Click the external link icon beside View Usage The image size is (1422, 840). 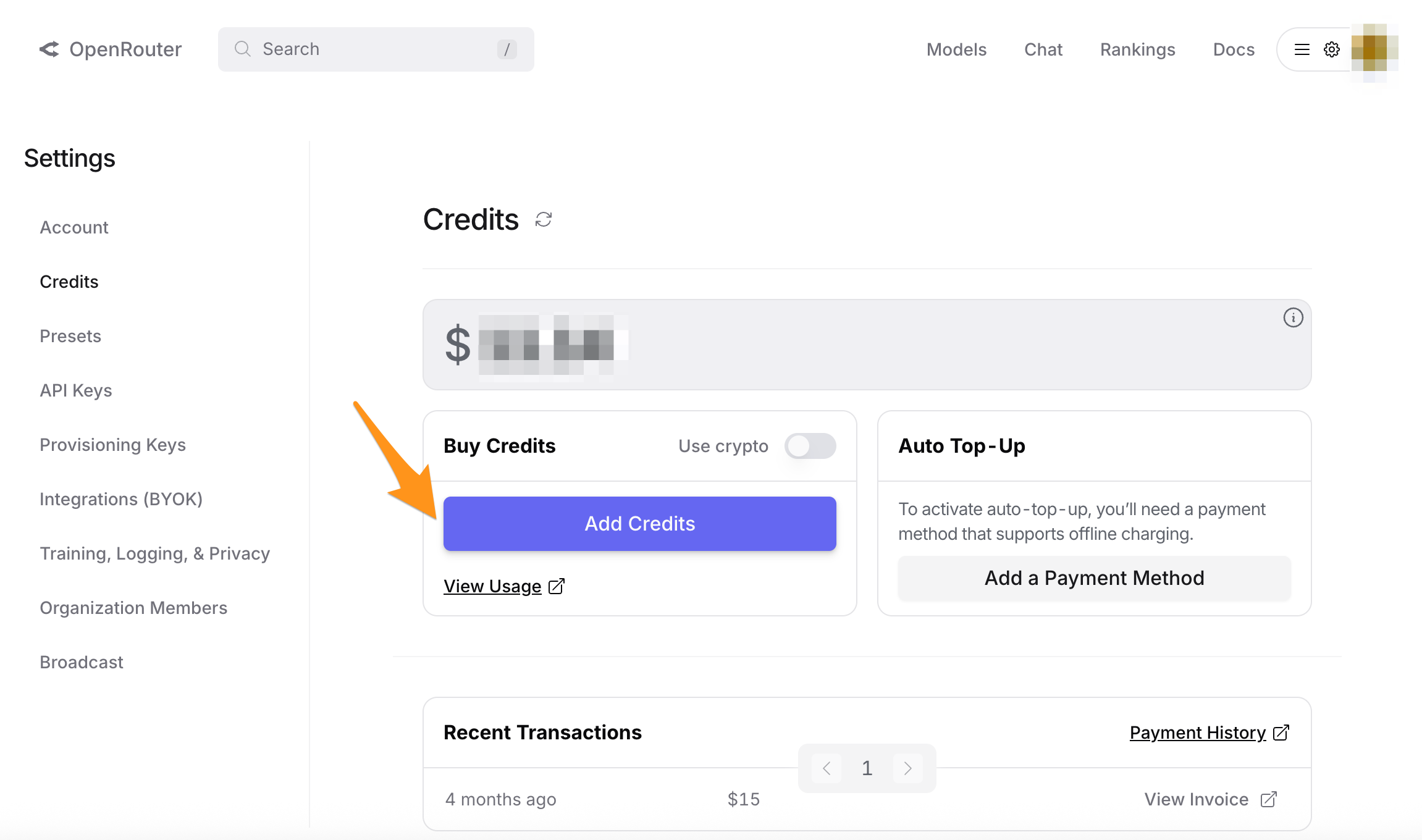557,586
